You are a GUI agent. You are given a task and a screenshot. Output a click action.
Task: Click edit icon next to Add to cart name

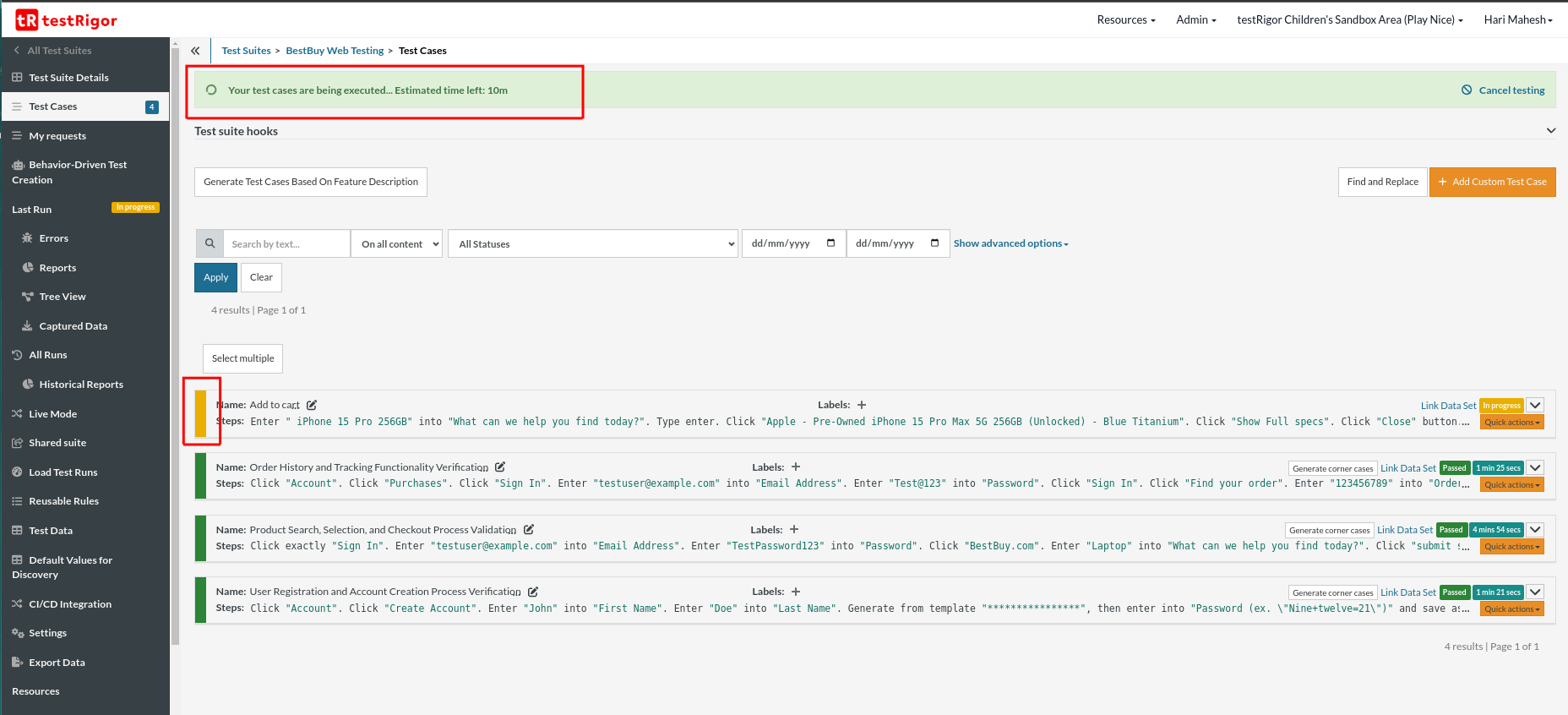pyautogui.click(x=312, y=406)
